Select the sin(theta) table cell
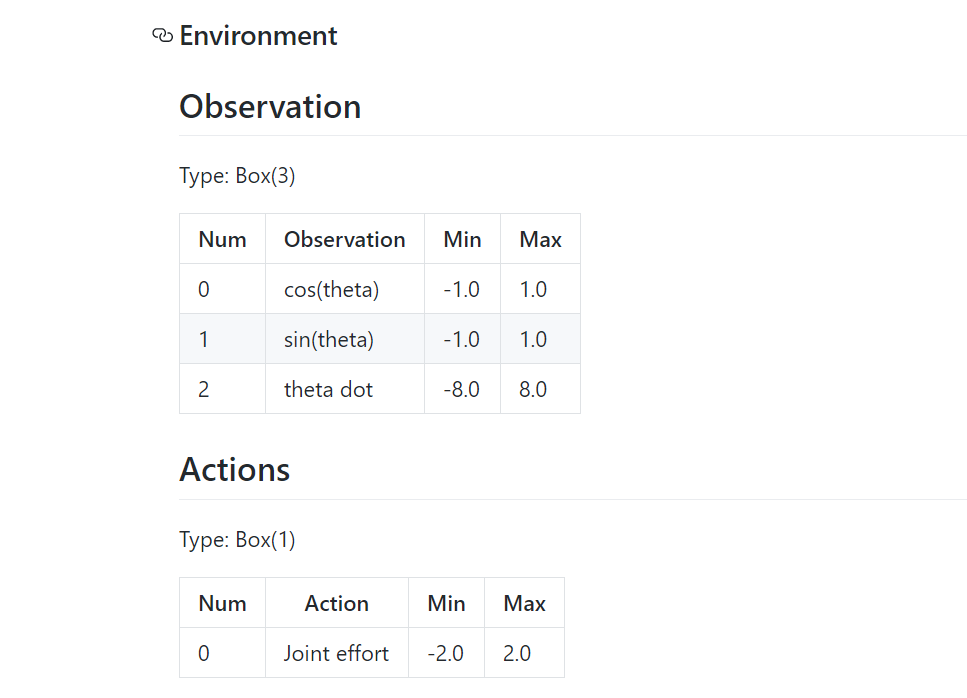967x698 pixels. tap(345, 339)
